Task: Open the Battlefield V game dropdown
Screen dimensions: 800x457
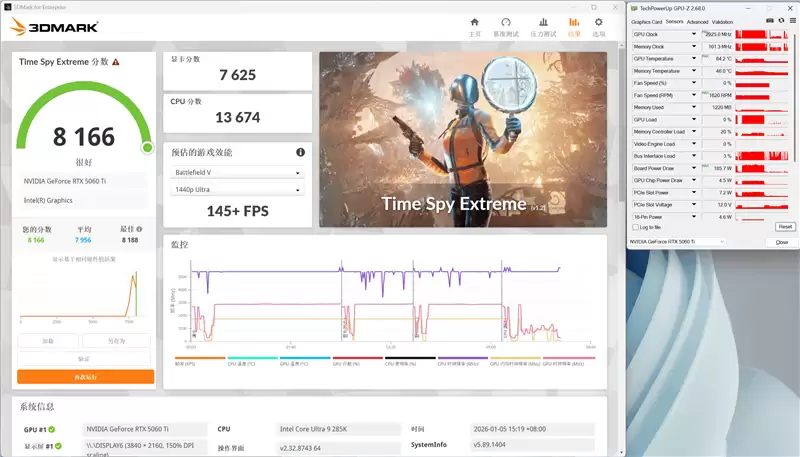Action: (x=237, y=172)
